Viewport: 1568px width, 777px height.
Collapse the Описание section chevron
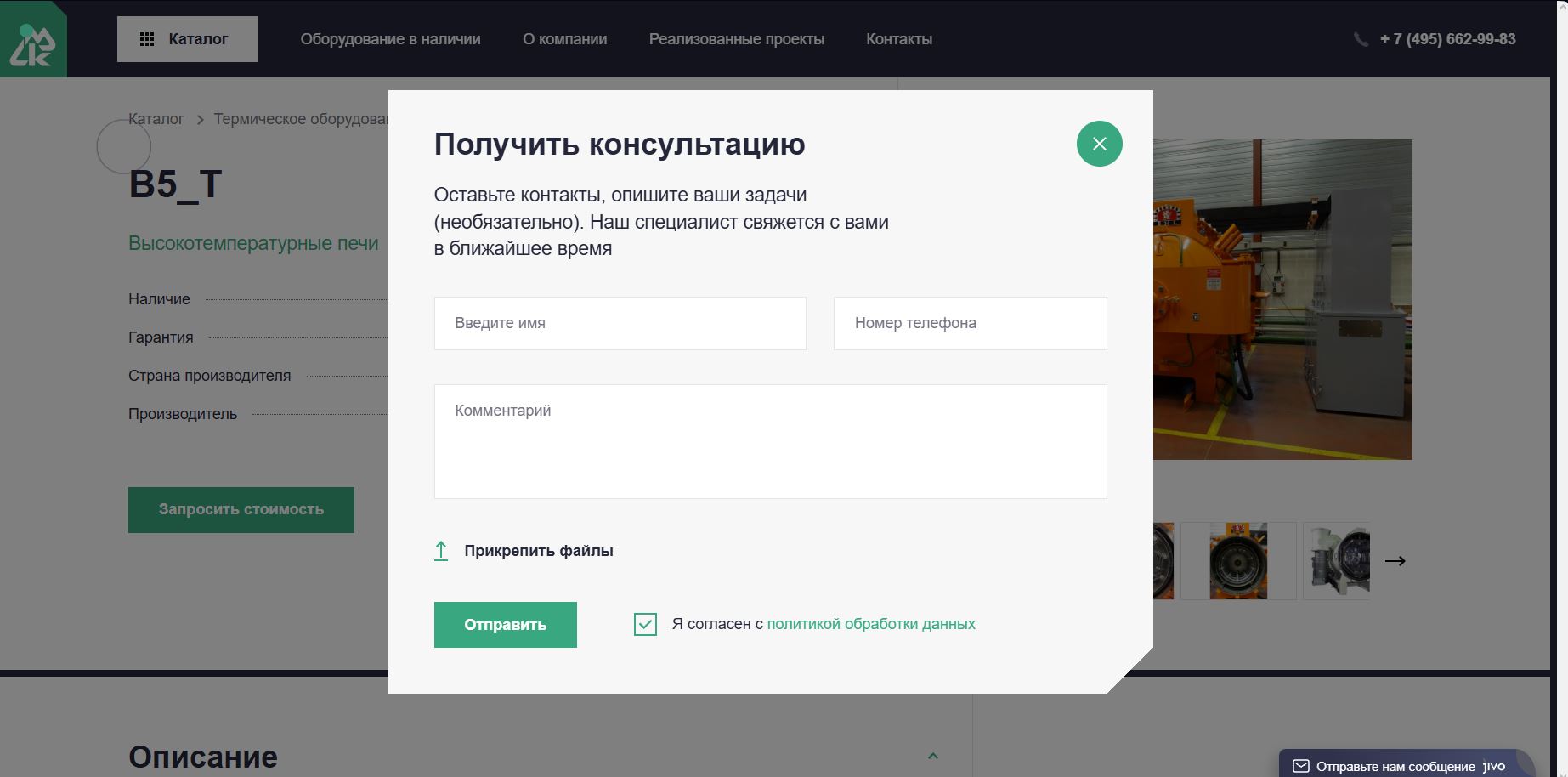tap(932, 756)
